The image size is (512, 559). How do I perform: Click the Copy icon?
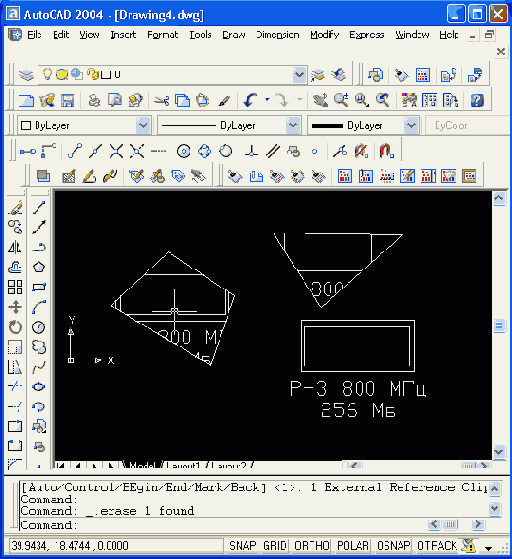click(x=182, y=101)
